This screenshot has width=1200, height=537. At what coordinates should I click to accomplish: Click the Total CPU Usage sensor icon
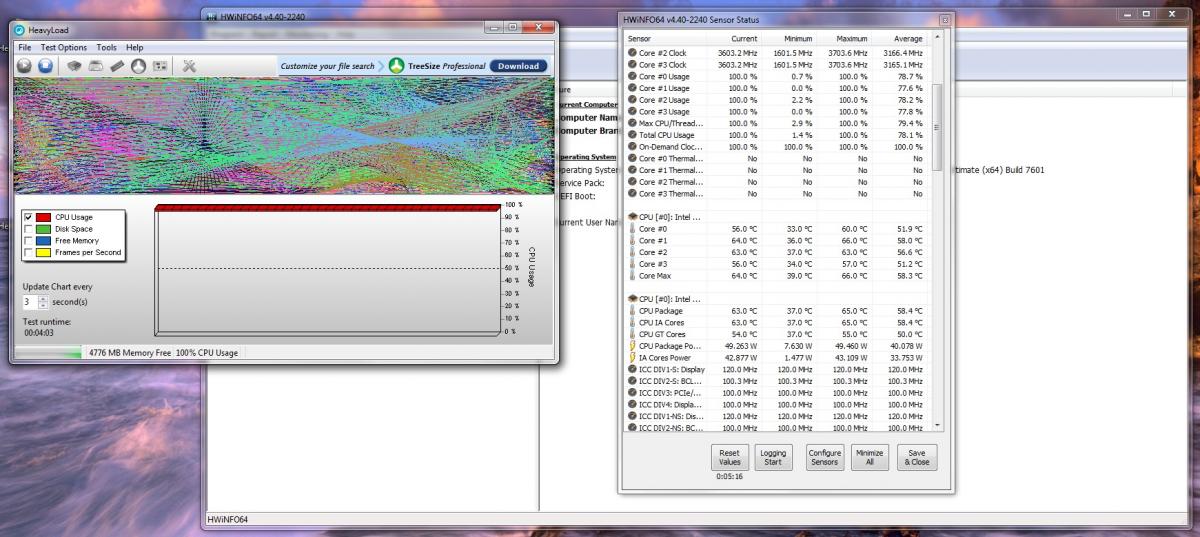point(632,135)
